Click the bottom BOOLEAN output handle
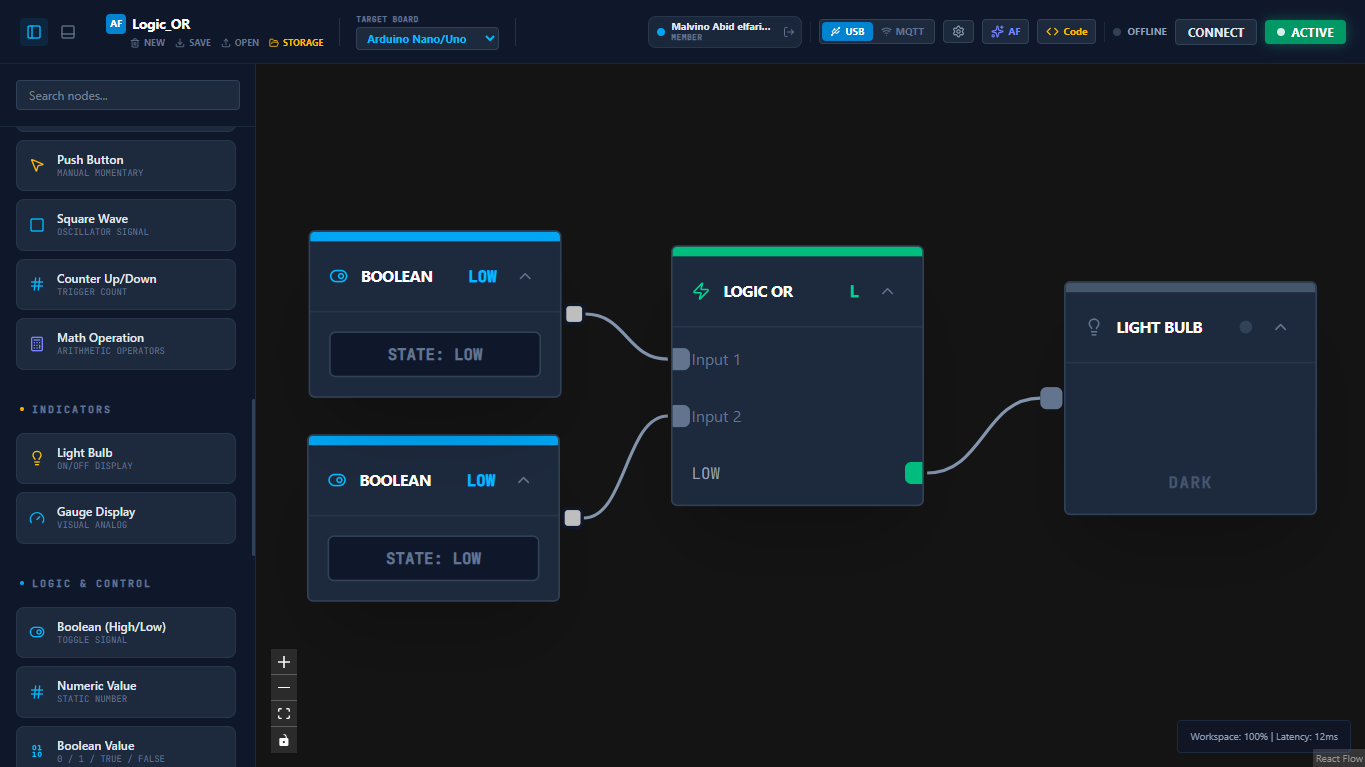Viewport: 1365px width, 767px height. point(572,518)
